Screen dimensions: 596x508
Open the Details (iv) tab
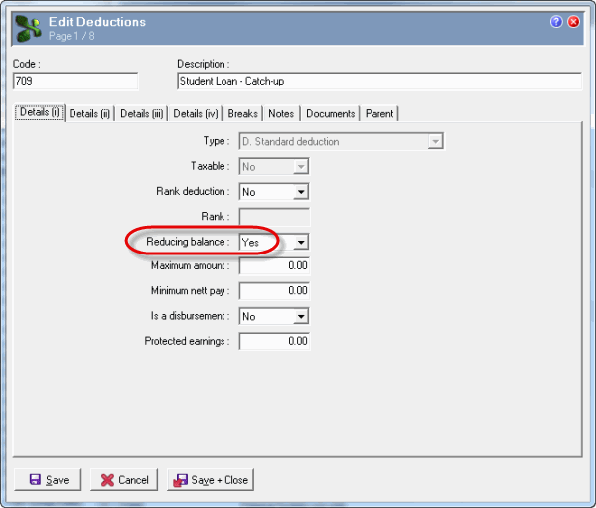(195, 114)
